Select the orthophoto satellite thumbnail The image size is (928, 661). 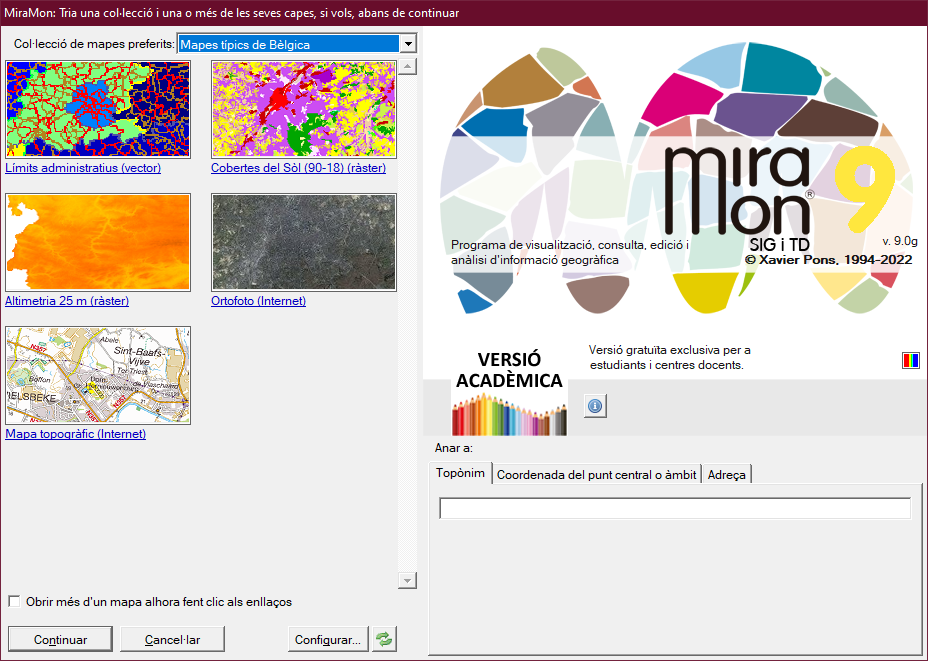tap(304, 243)
